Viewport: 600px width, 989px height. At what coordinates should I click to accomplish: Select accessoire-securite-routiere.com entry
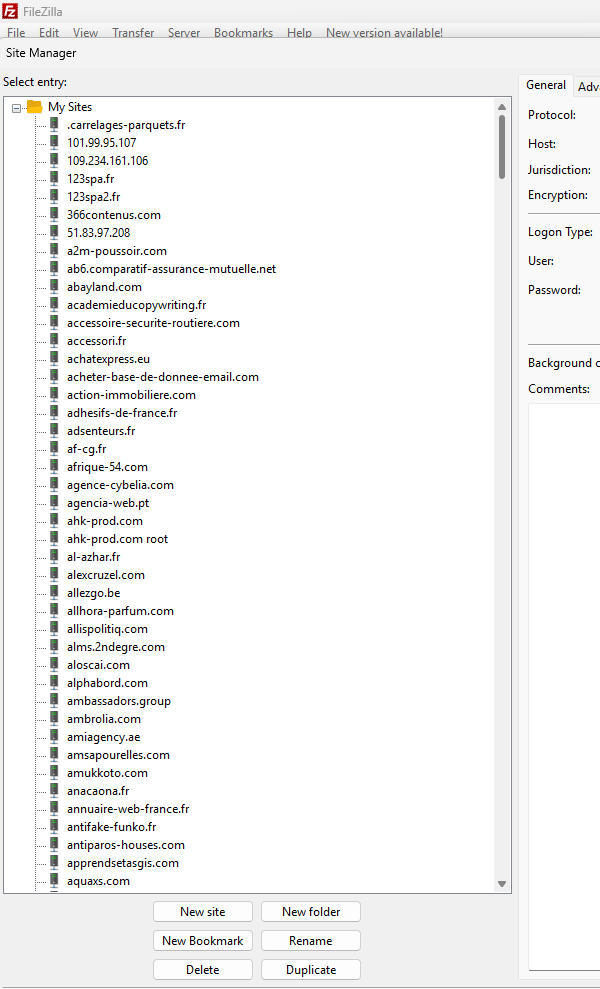click(x=153, y=322)
